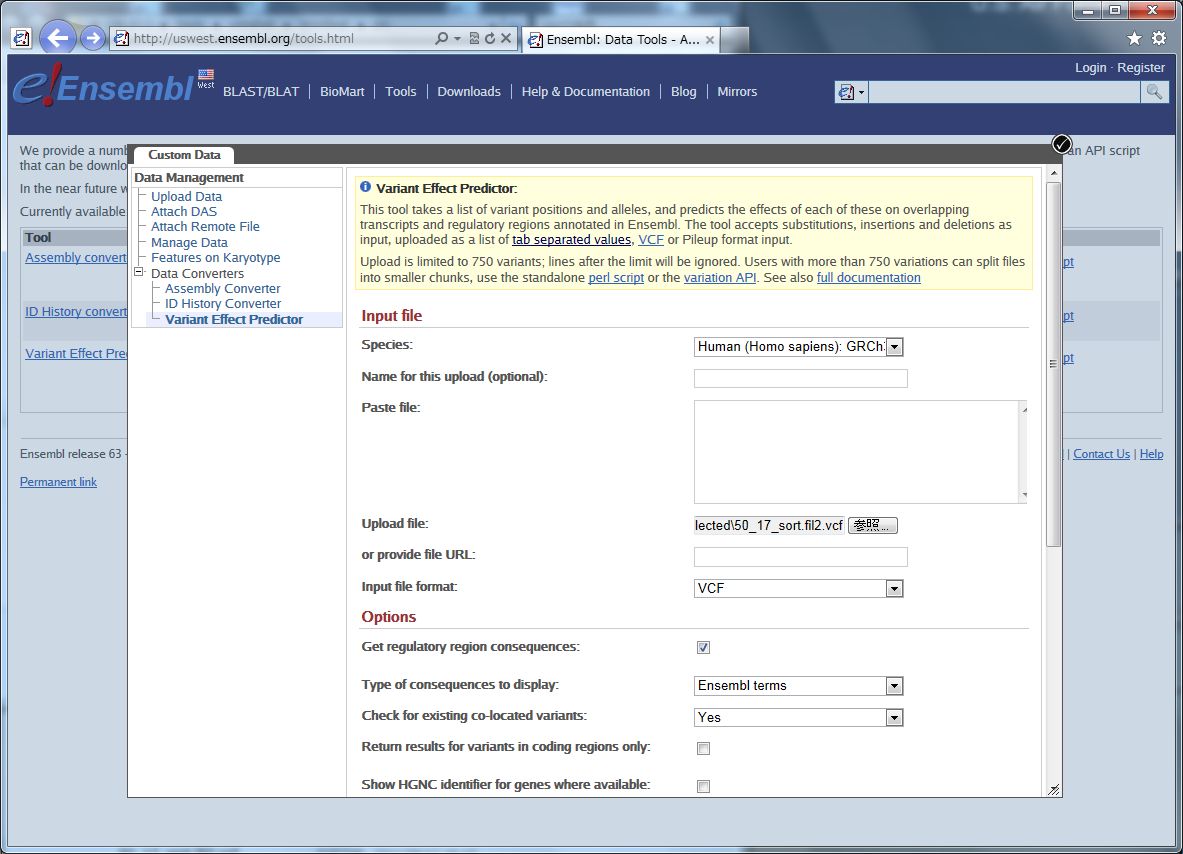Open the BLAST/BLAT menu item
This screenshot has width=1183, height=854.
point(261,92)
